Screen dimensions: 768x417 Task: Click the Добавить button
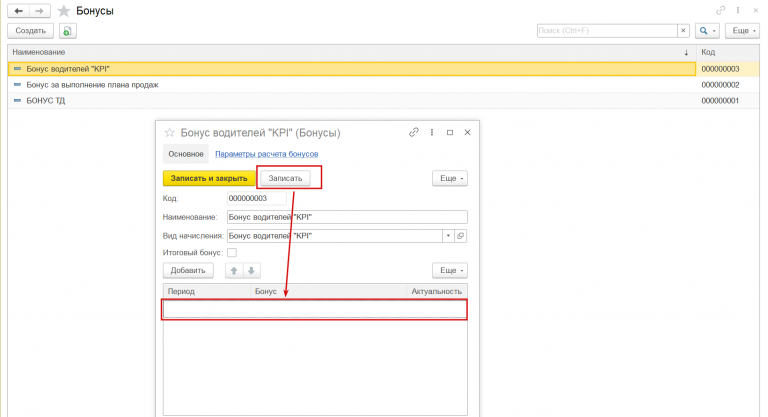188,270
